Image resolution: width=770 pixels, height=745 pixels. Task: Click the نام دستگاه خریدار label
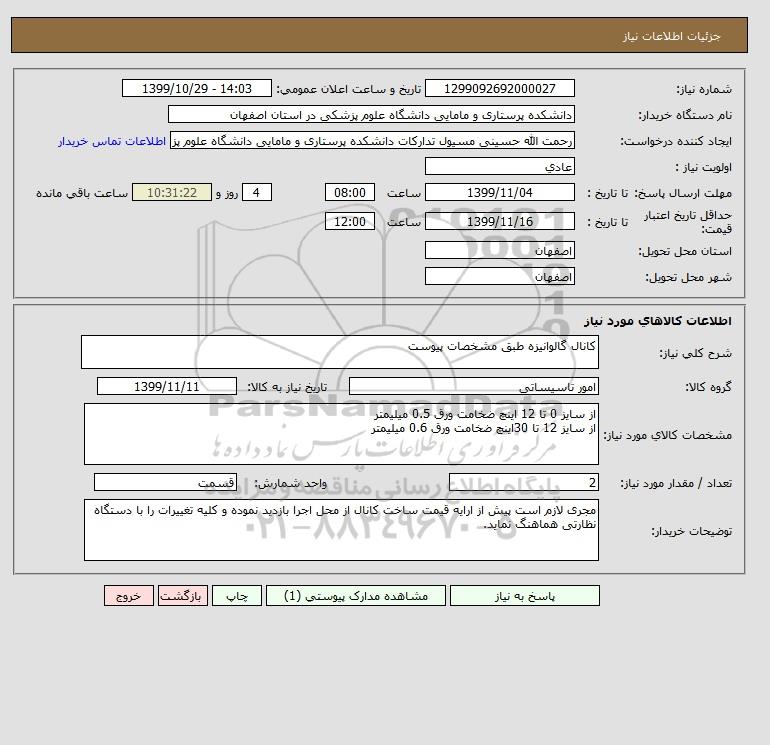(x=685, y=115)
